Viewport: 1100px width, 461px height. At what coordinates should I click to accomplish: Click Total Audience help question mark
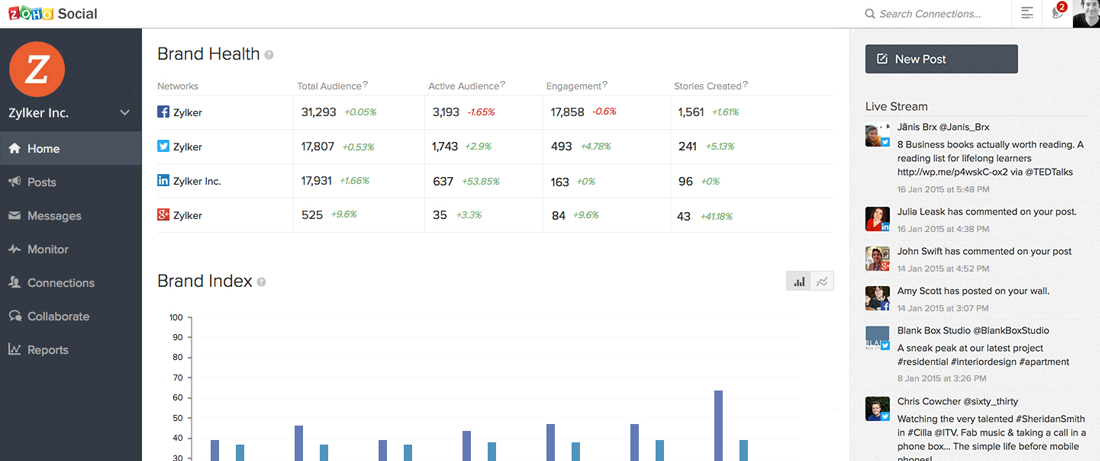[365, 84]
